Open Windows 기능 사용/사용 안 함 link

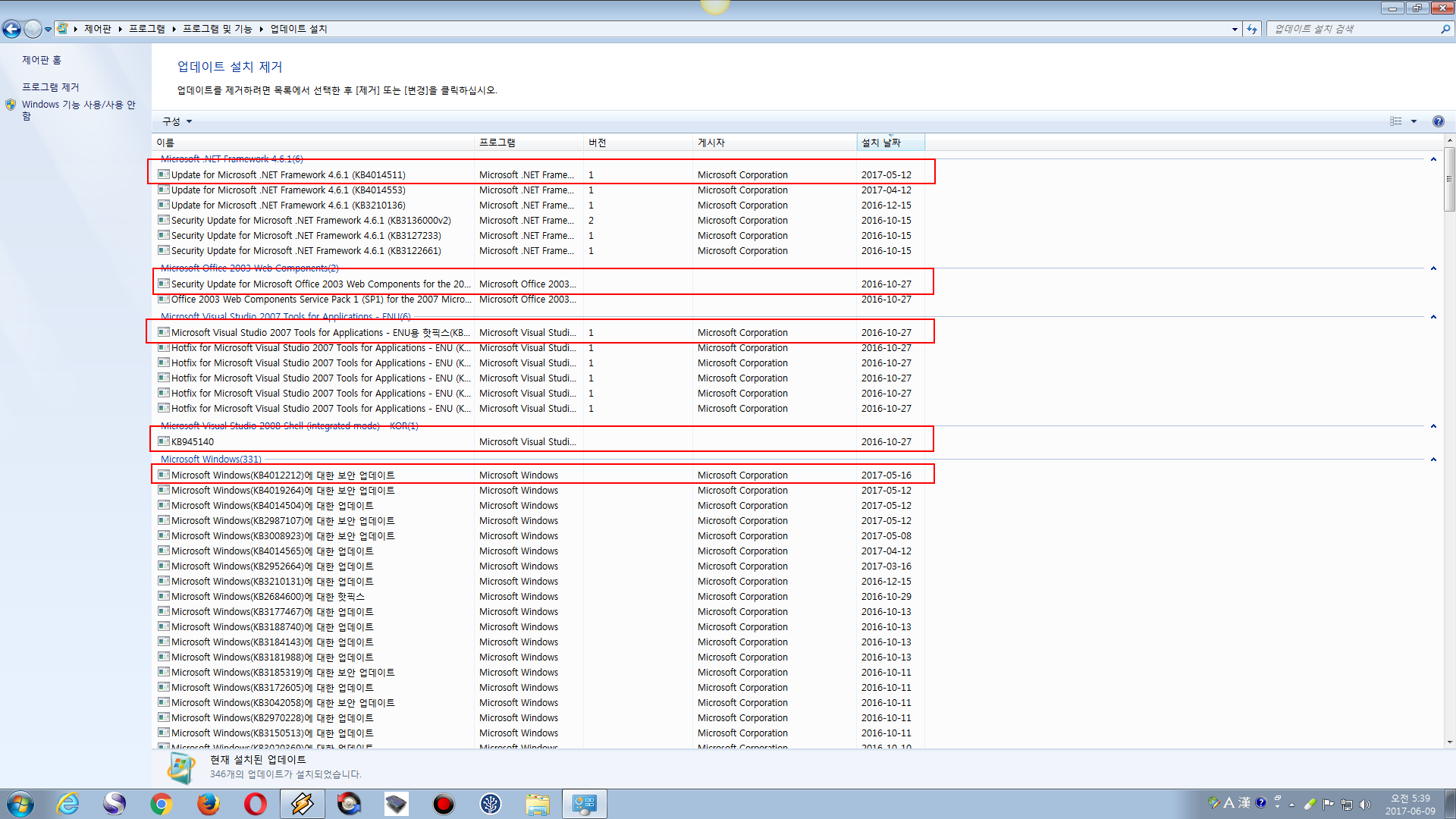(x=78, y=110)
